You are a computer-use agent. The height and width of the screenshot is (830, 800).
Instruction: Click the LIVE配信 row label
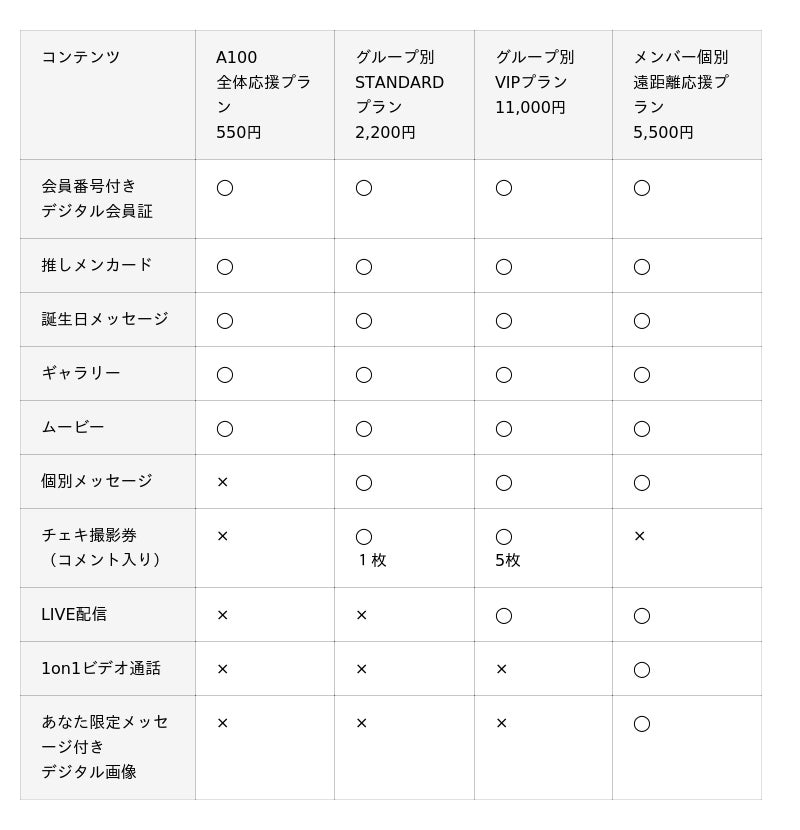(74, 614)
